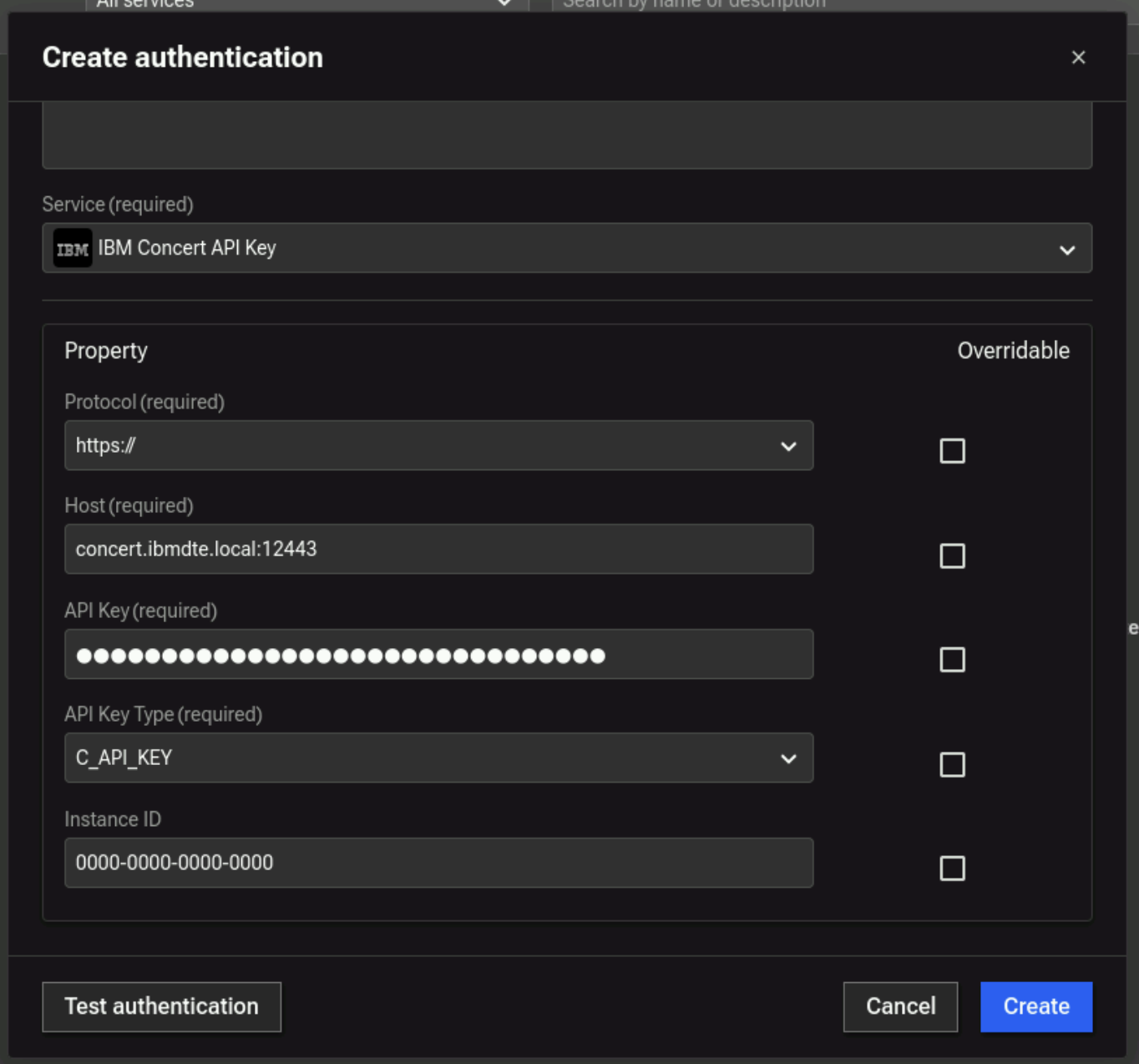Click the text area above Service

coord(566,135)
